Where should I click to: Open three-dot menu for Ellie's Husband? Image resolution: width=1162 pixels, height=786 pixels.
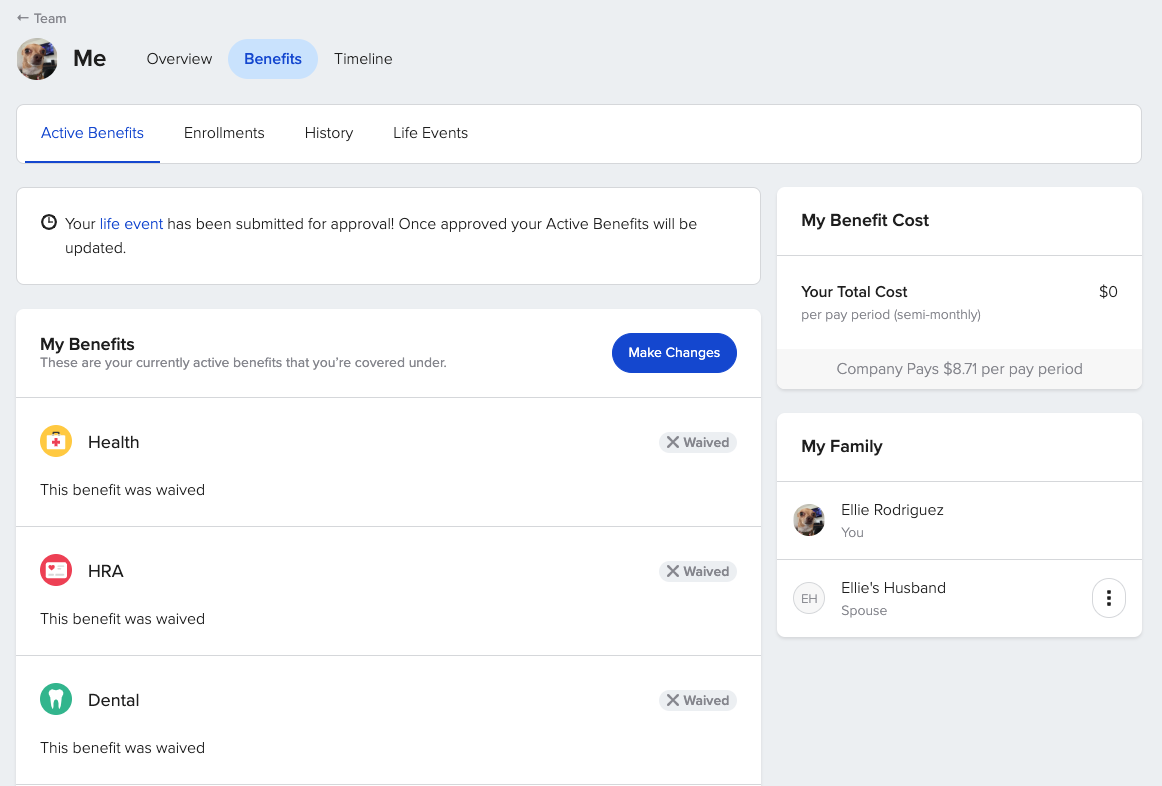[1109, 598]
